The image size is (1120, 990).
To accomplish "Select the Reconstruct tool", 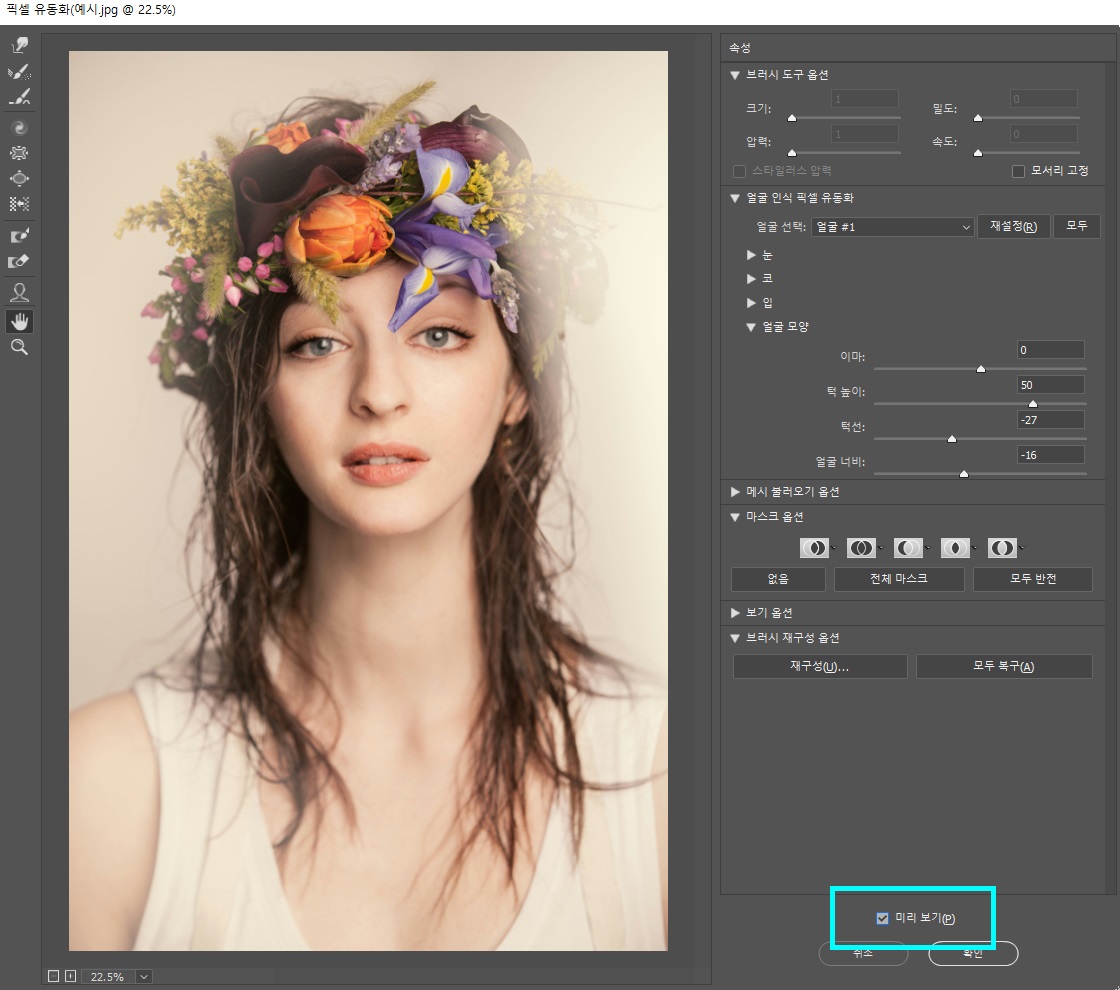I will [19, 71].
